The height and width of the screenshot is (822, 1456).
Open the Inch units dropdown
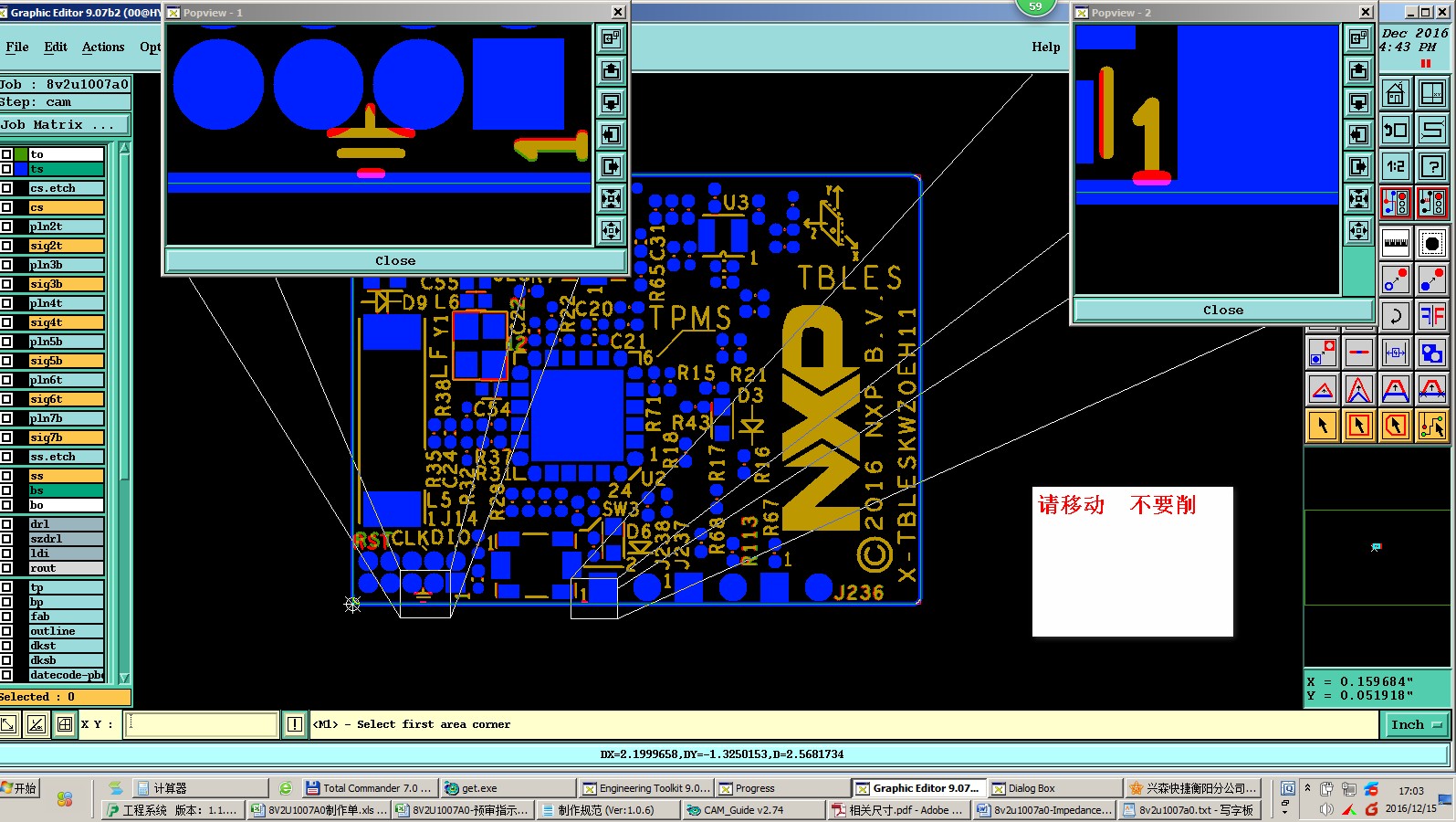1416,724
